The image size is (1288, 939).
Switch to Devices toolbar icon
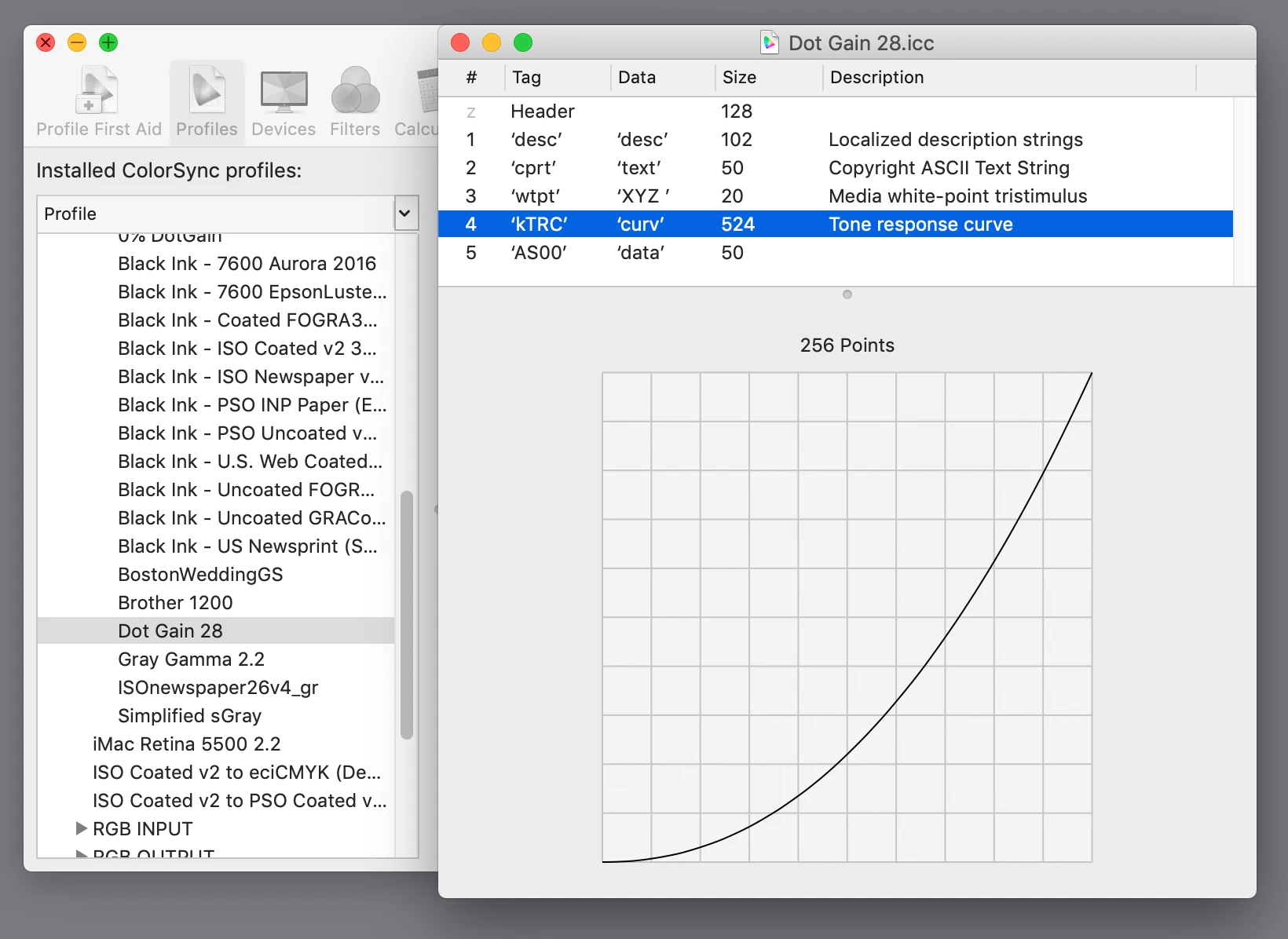click(284, 102)
